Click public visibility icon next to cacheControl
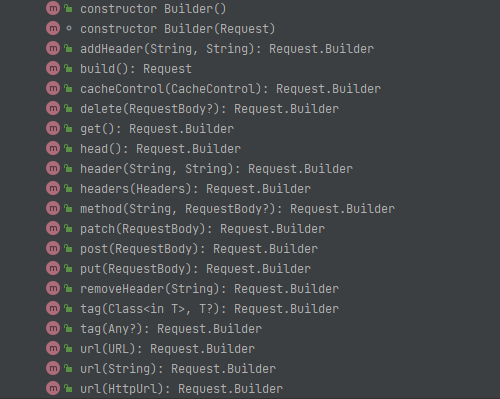 pos(68,88)
